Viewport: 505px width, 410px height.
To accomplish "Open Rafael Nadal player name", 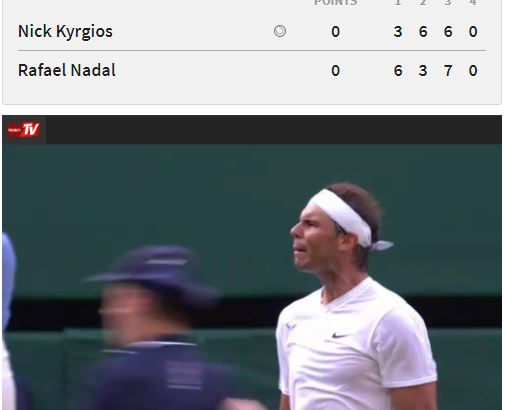I will [67, 70].
